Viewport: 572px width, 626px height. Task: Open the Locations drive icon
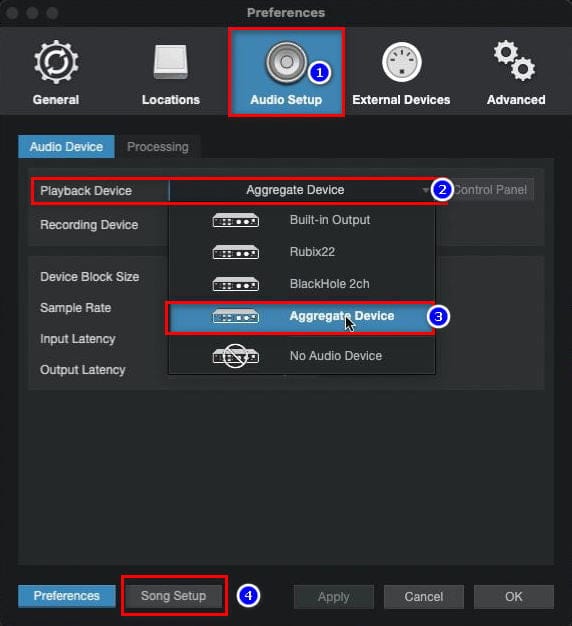(171, 62)
